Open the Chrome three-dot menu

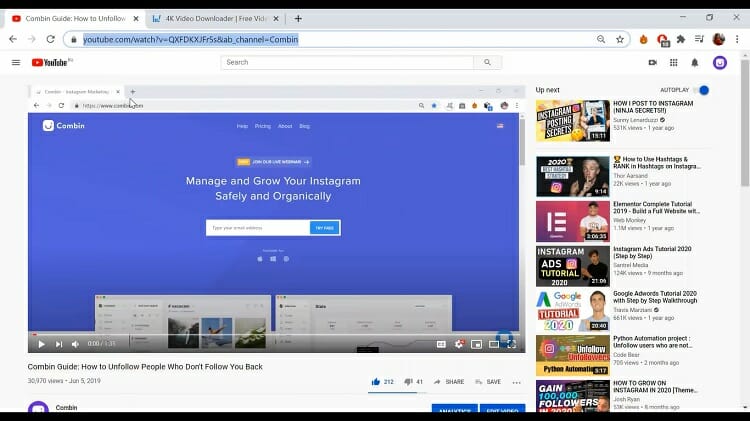coord(737,39)
